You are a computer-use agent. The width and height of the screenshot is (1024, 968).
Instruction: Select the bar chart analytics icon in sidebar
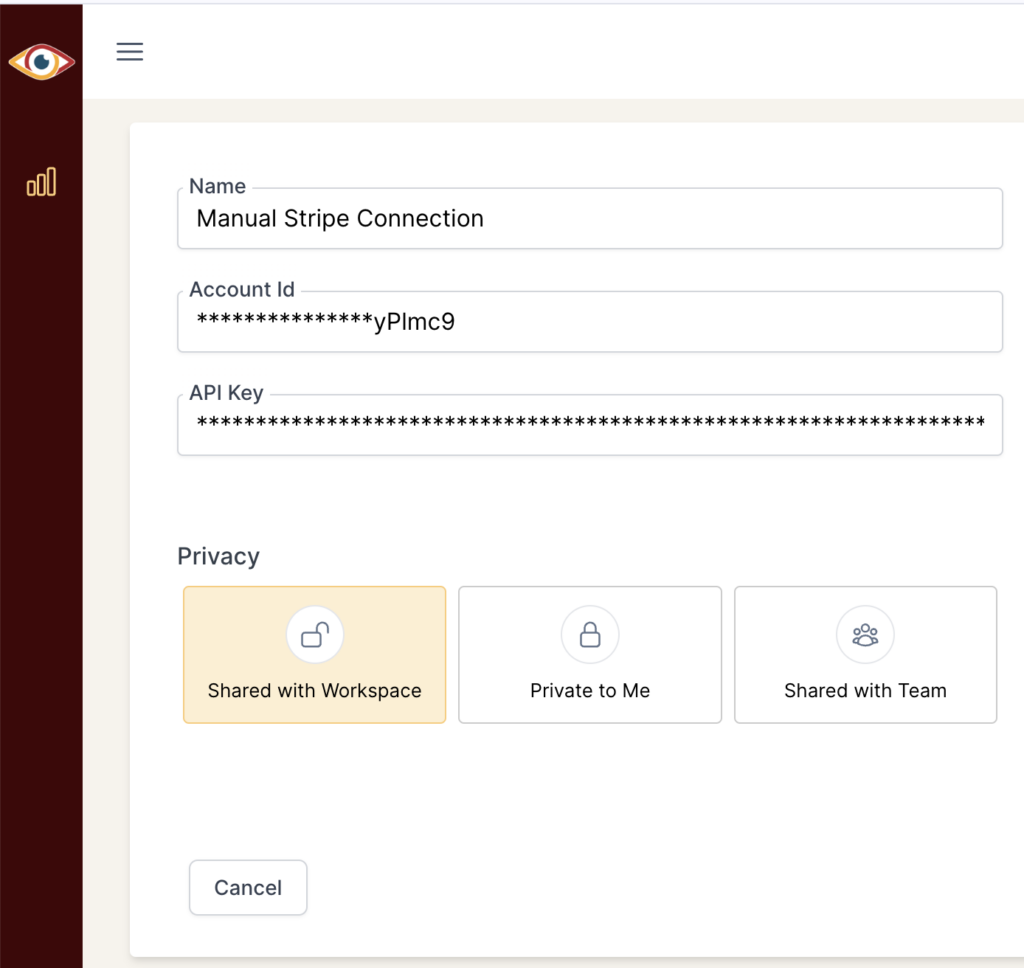coord(41,182)
